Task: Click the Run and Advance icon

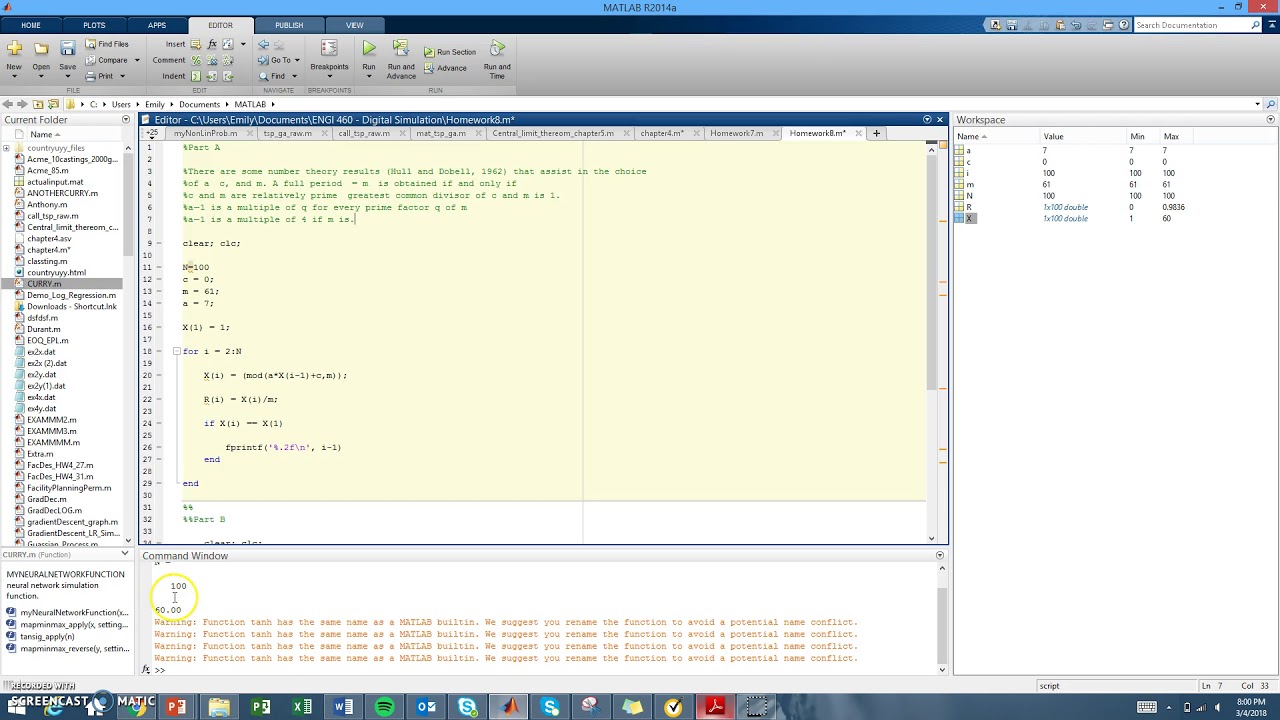Action: pos(400,50)
